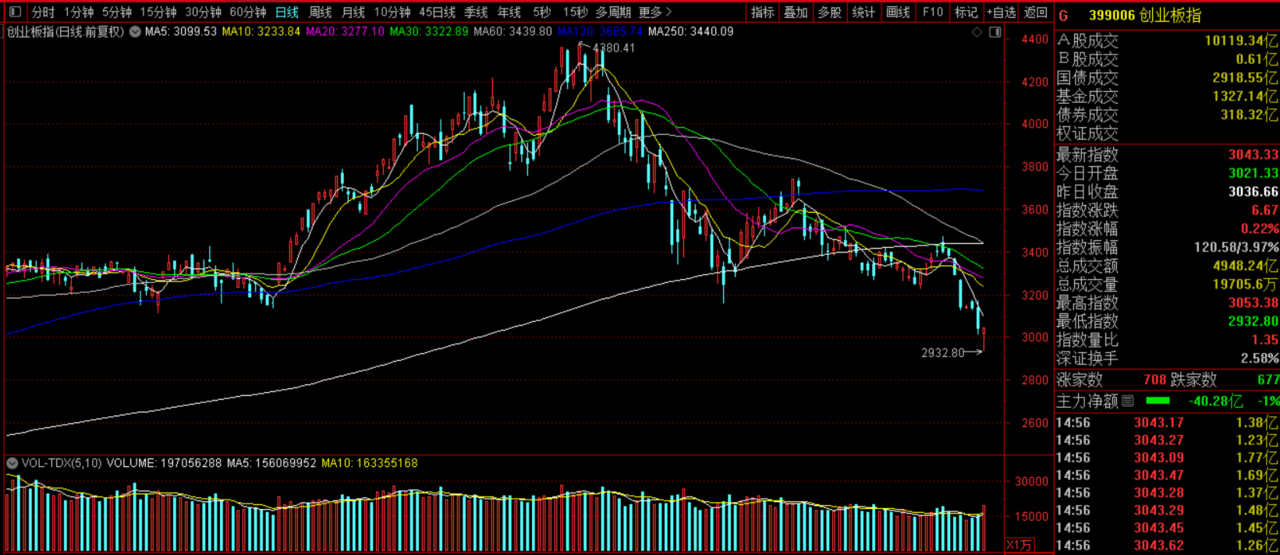Click the 2932.80 low price marker
The height and width of the screenshot is (555, 1280).
(x=944, y=352)
